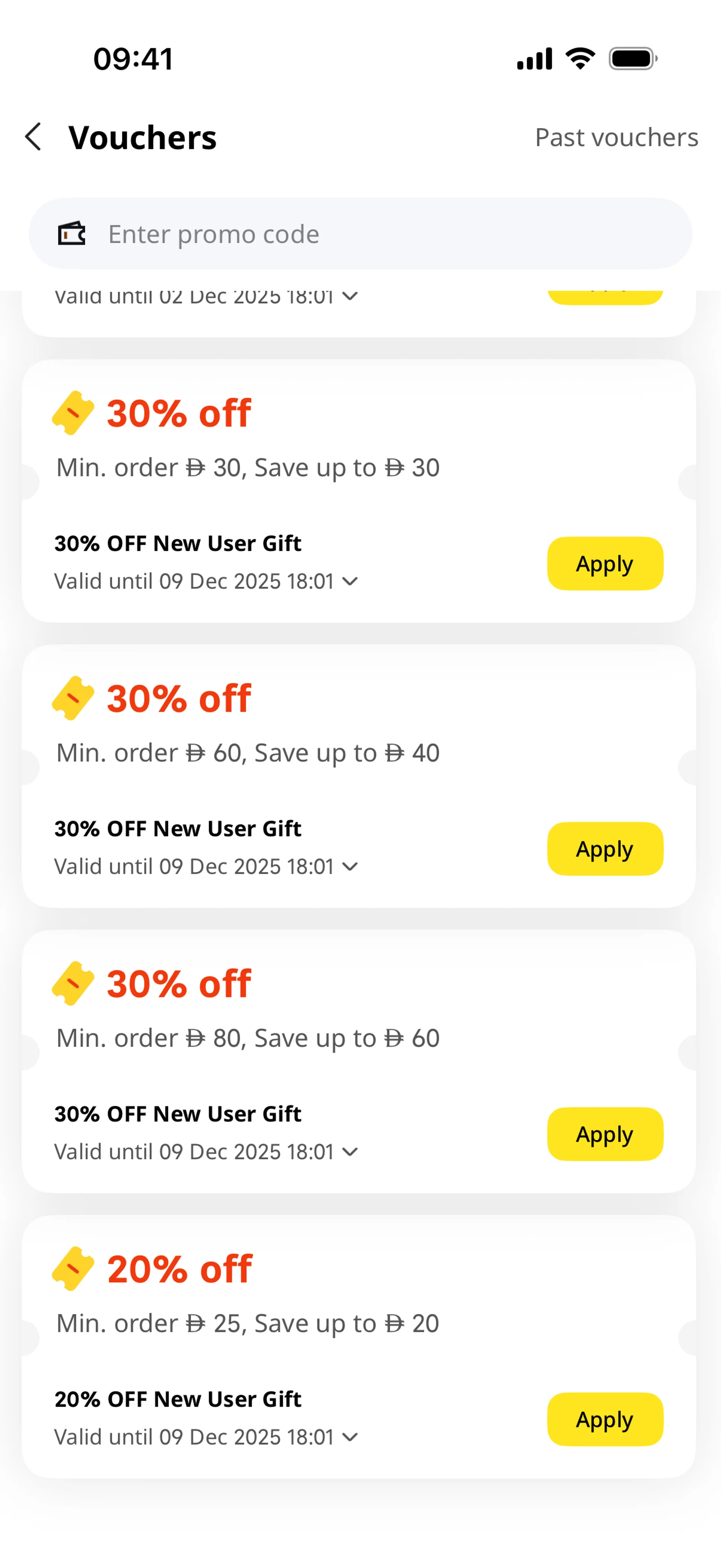Image resolution: width=721 pixels, height=1568 pixels.
Task: Tap ticket icon on Min. order 80 voucher
Action: pyautogui.click(x=73, y=983)
